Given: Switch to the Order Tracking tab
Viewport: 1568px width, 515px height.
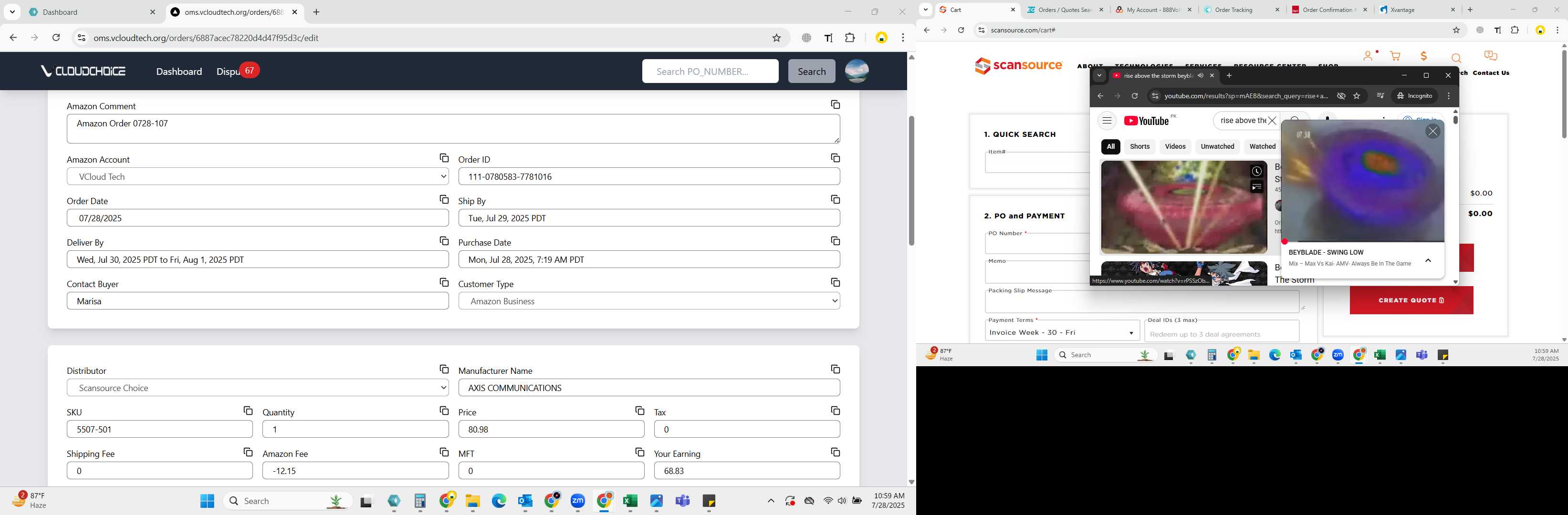Looking at the screenshot, I should (x=1243, y=10).
